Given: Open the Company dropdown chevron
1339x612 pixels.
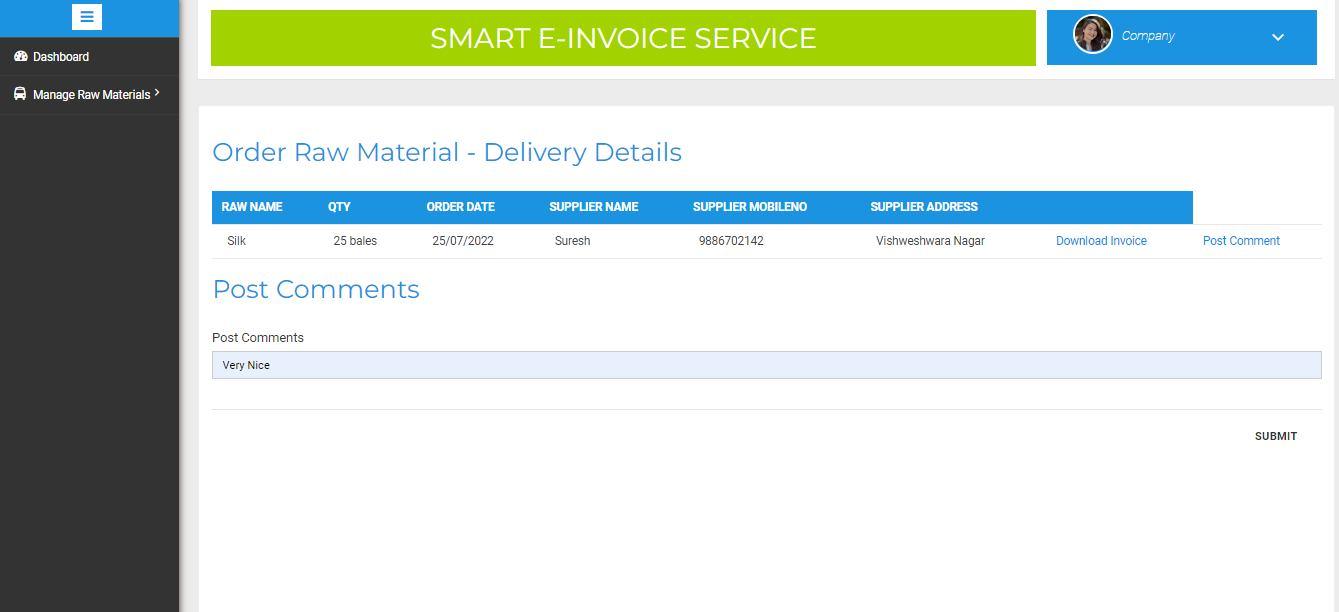Looking at the screenshot, I should pos(1277,37).
